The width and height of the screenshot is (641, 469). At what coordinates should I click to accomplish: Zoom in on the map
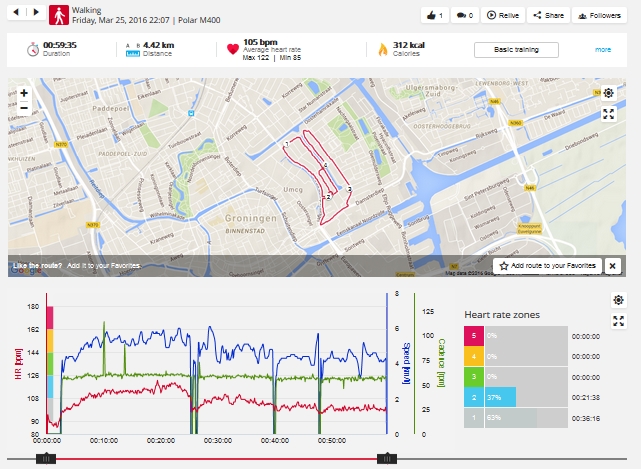[24, 92]
